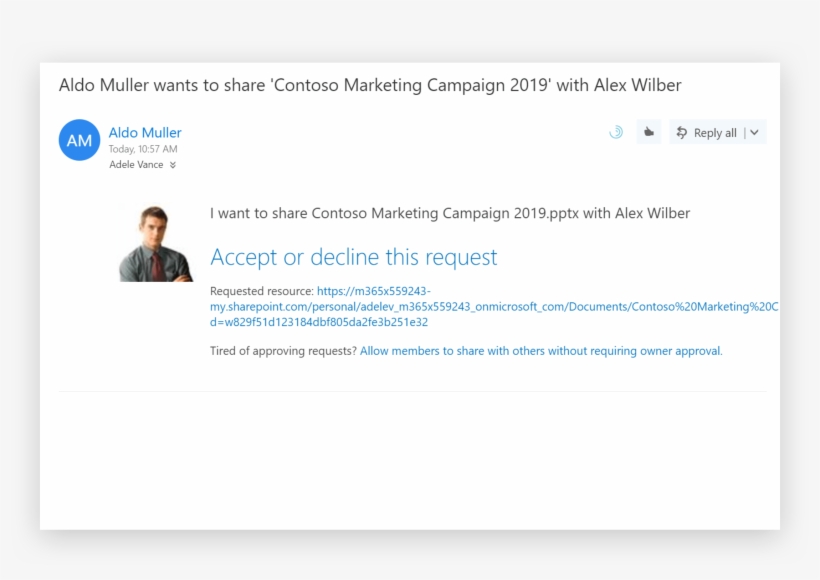Click the sender's profile photo
Image resolution: width=820 pixels, height=580 pixels.
(155, 243)
